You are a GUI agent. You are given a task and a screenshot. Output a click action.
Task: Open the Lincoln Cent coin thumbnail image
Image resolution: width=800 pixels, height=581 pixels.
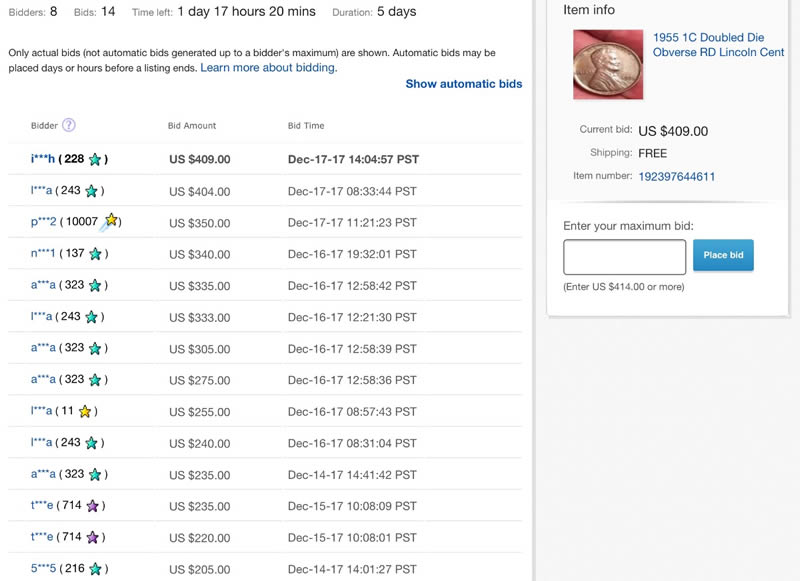608,64
